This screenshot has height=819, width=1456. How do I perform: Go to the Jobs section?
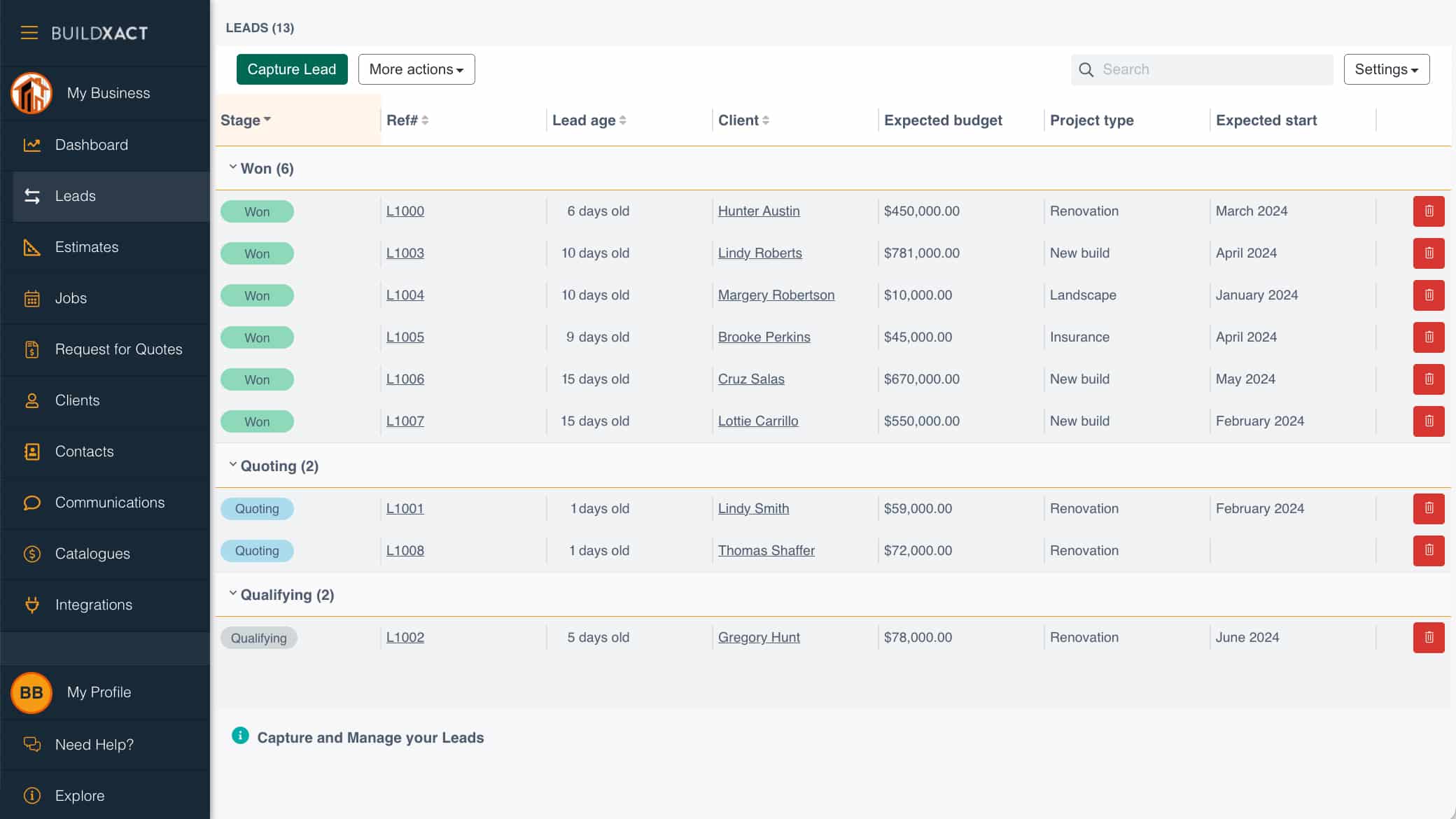click(71, 298)
